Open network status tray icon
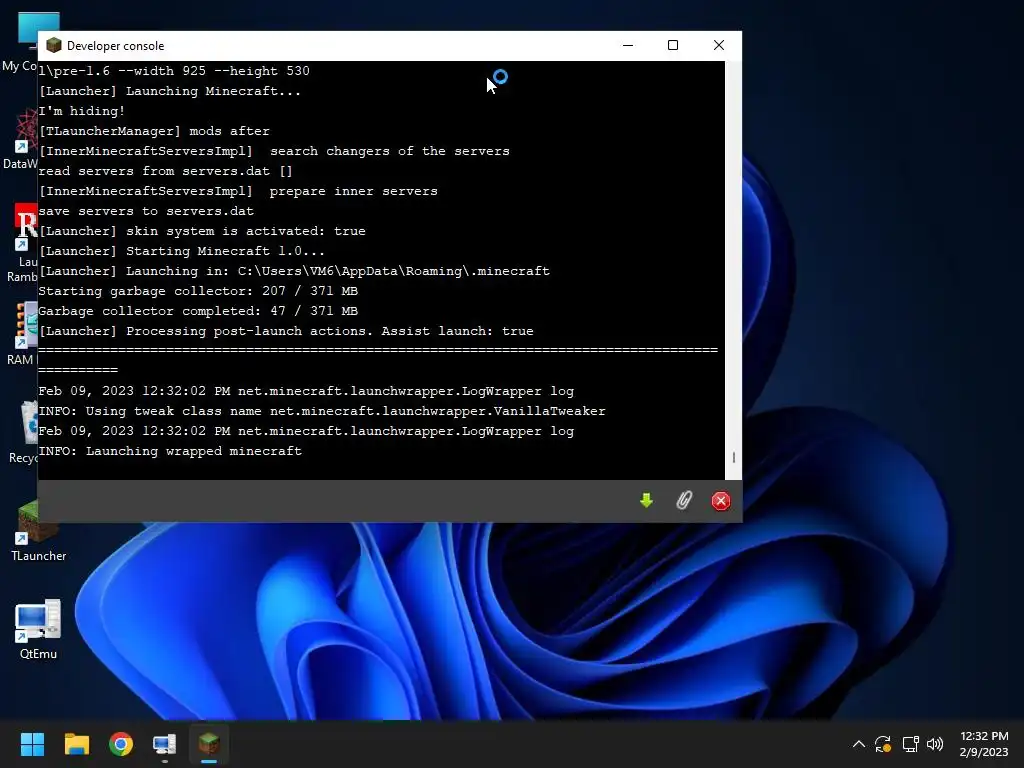The image size is (1024, 768). (x=910, y=744)
